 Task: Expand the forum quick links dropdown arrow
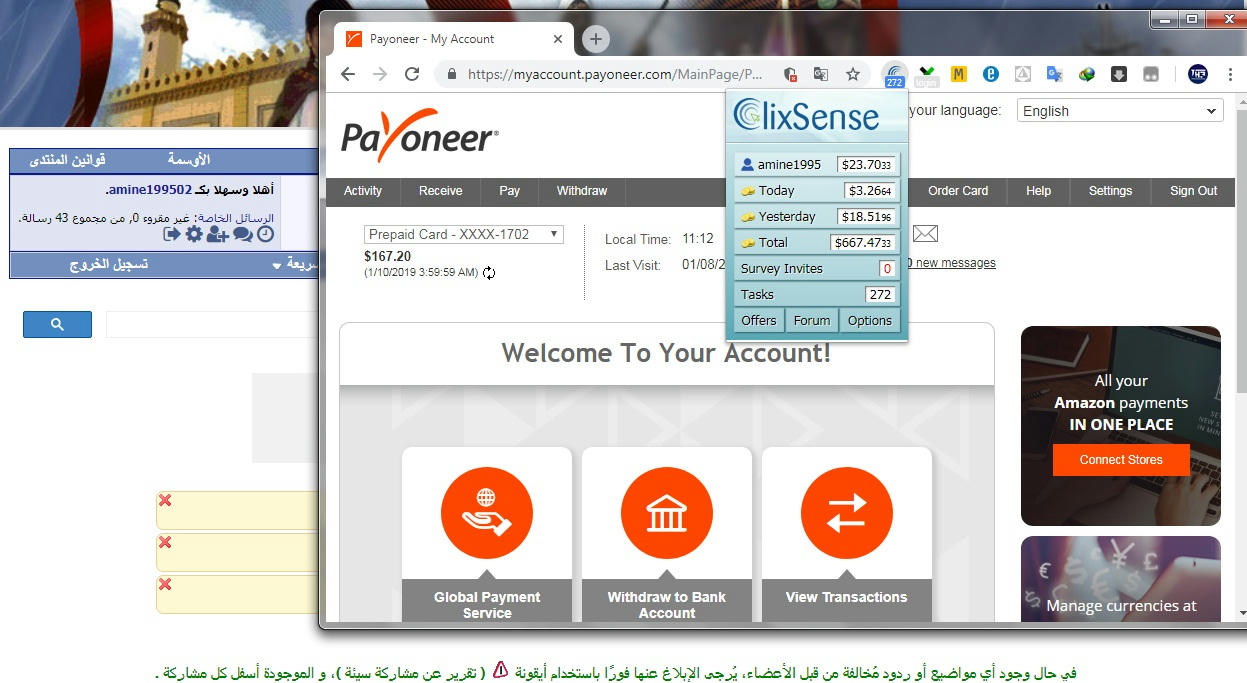pos(277,266)
